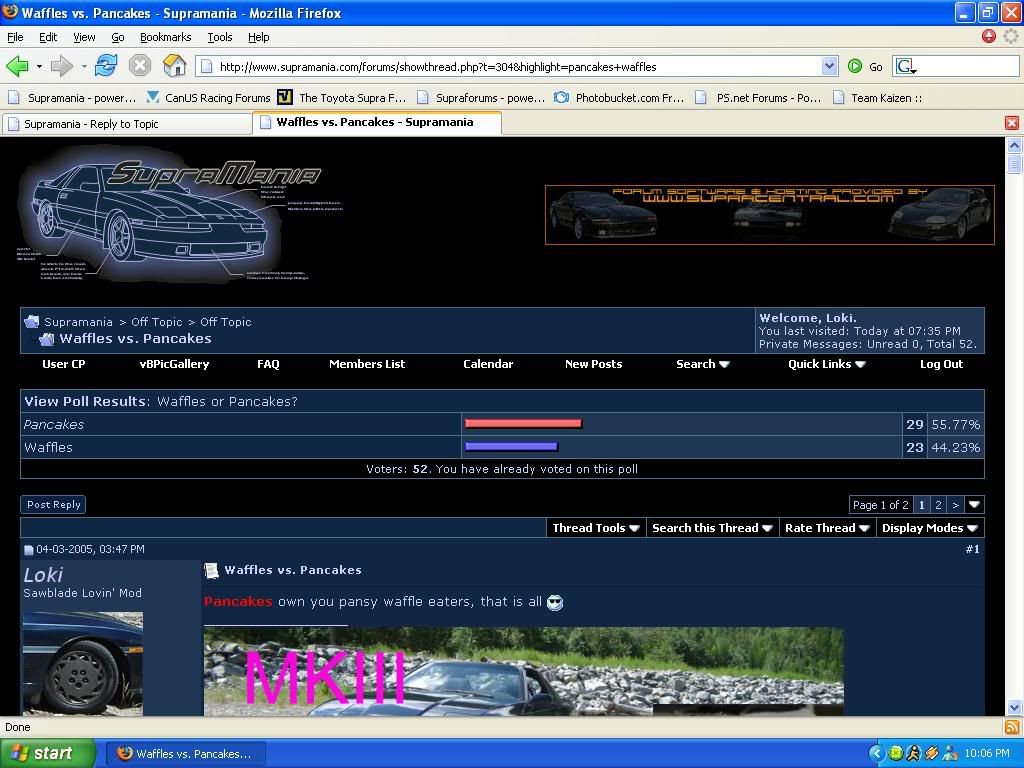Open the PS.net Forums bookmark
Viewport: 1024px width, 768px height.
(758, 98)
